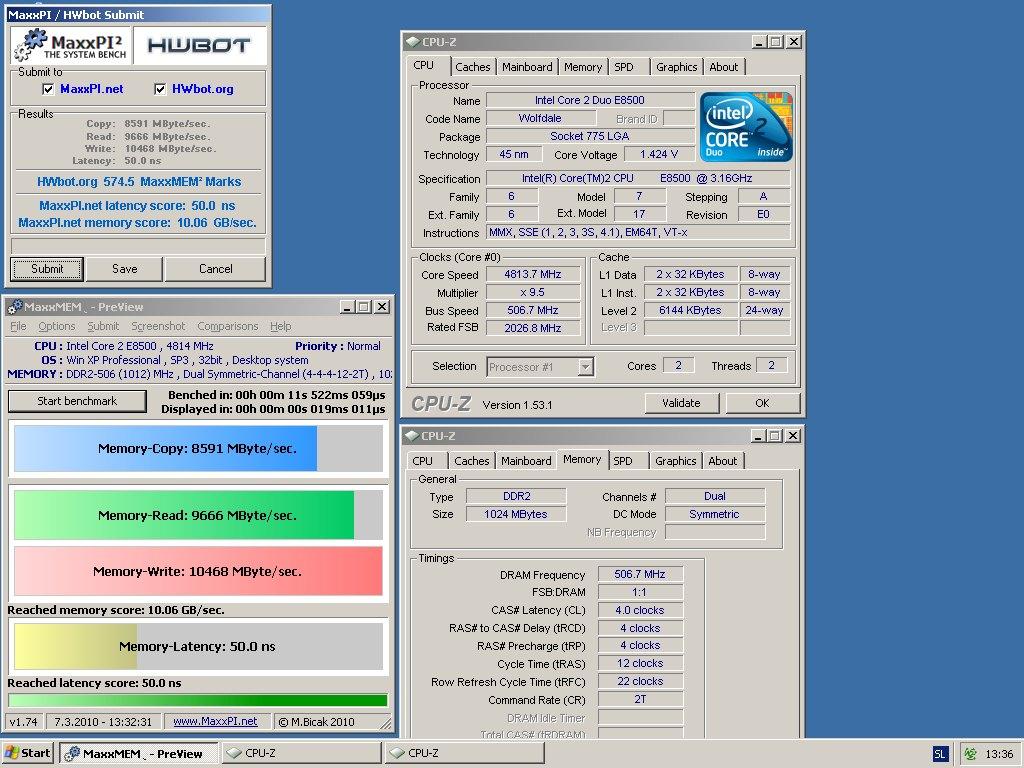Click the Wolfdale code name field
Screen dimensions: 1024x768
[540, 118]
